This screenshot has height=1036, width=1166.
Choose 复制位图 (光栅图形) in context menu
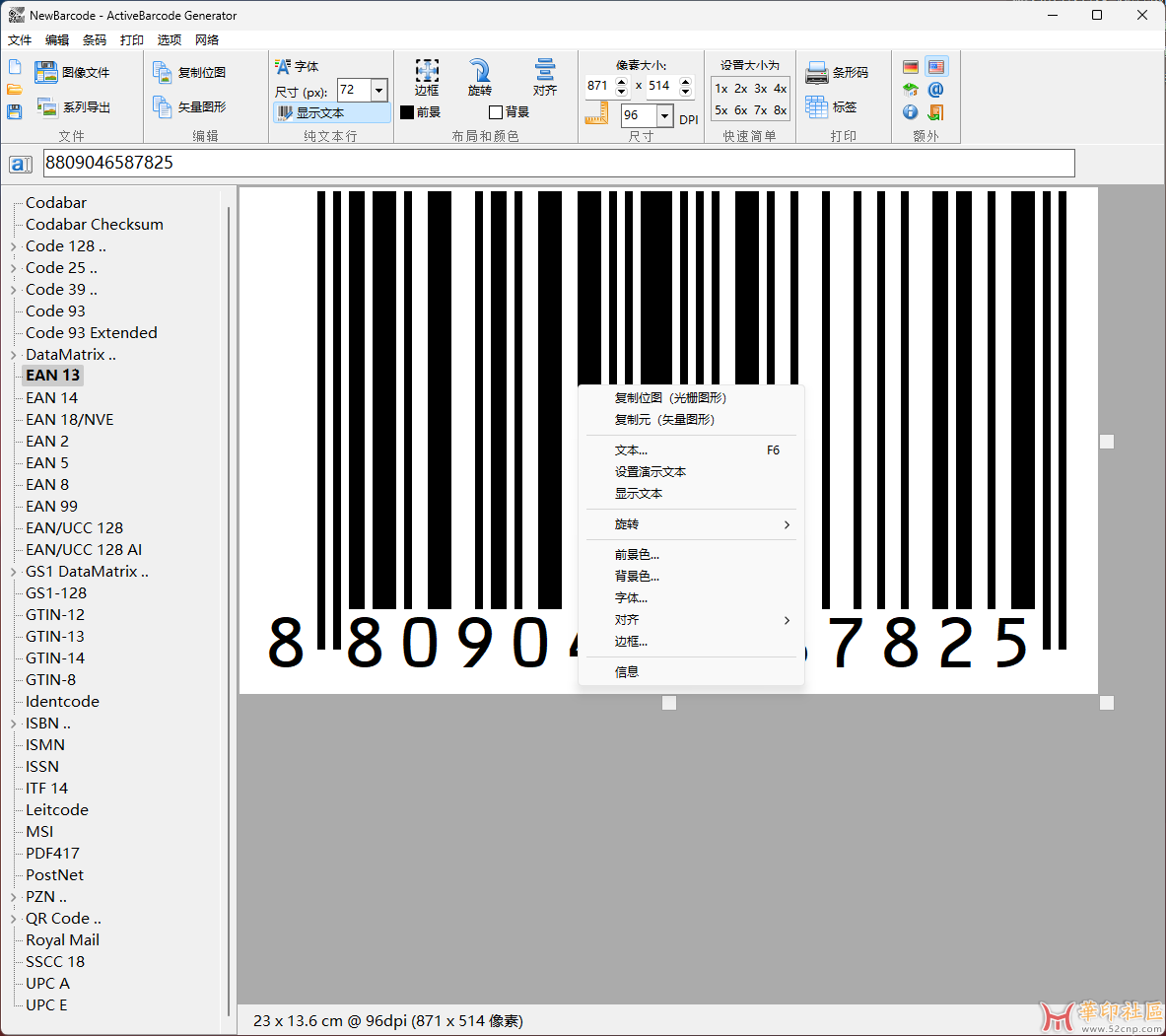pyautogui.click(x=691, y=398)
